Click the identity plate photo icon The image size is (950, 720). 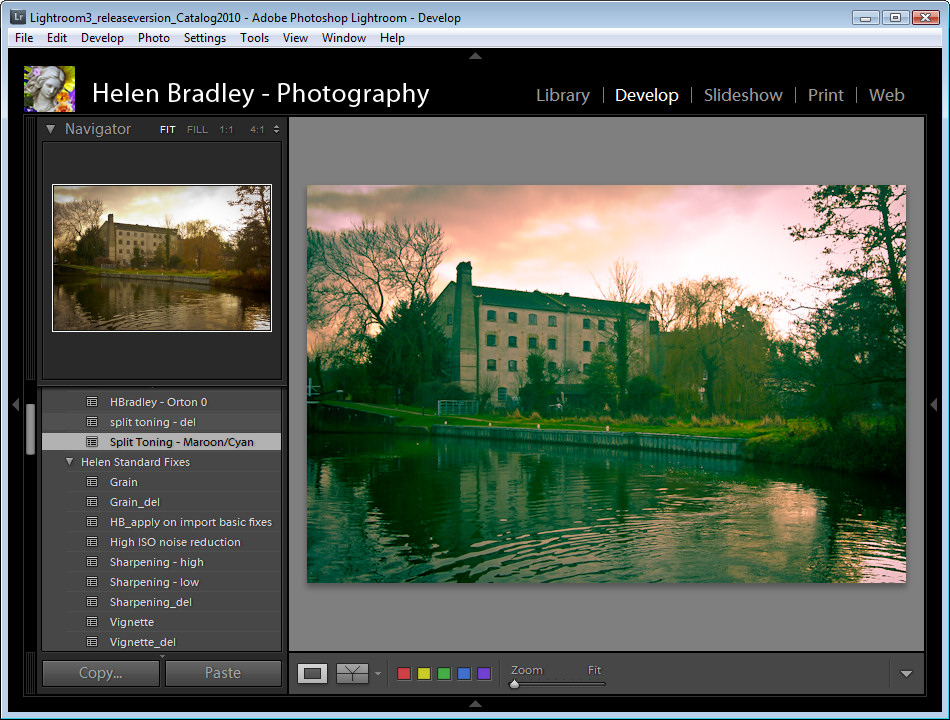[x=49, y=89]
